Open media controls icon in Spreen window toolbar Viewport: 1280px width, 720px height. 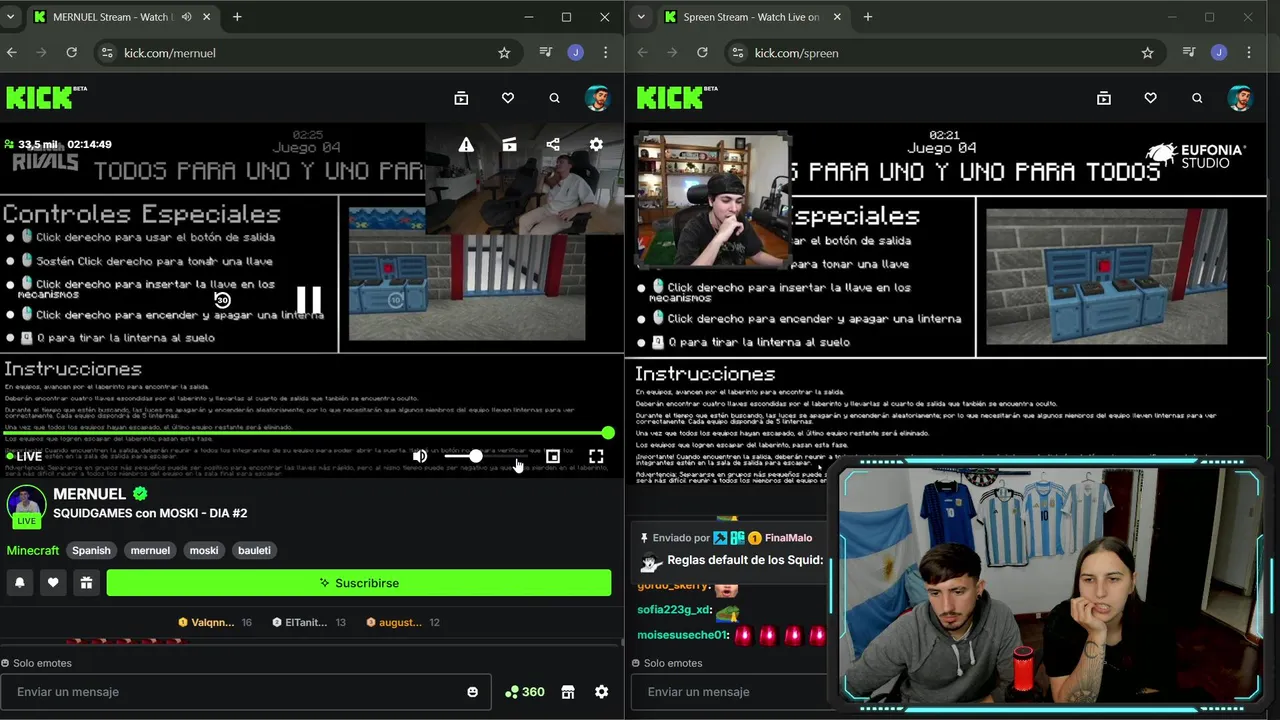tap(1188, 52)
